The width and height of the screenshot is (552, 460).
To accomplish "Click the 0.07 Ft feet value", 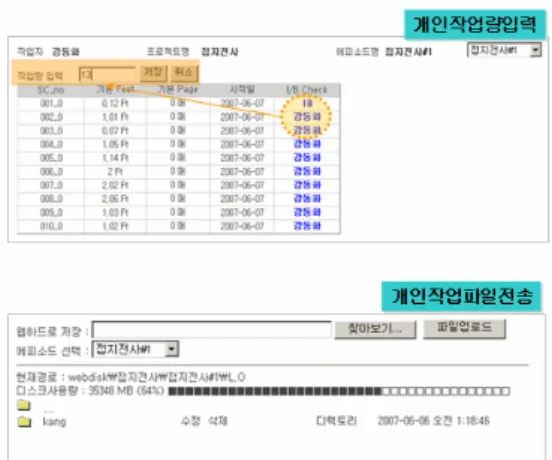I will tap(115, 131).
